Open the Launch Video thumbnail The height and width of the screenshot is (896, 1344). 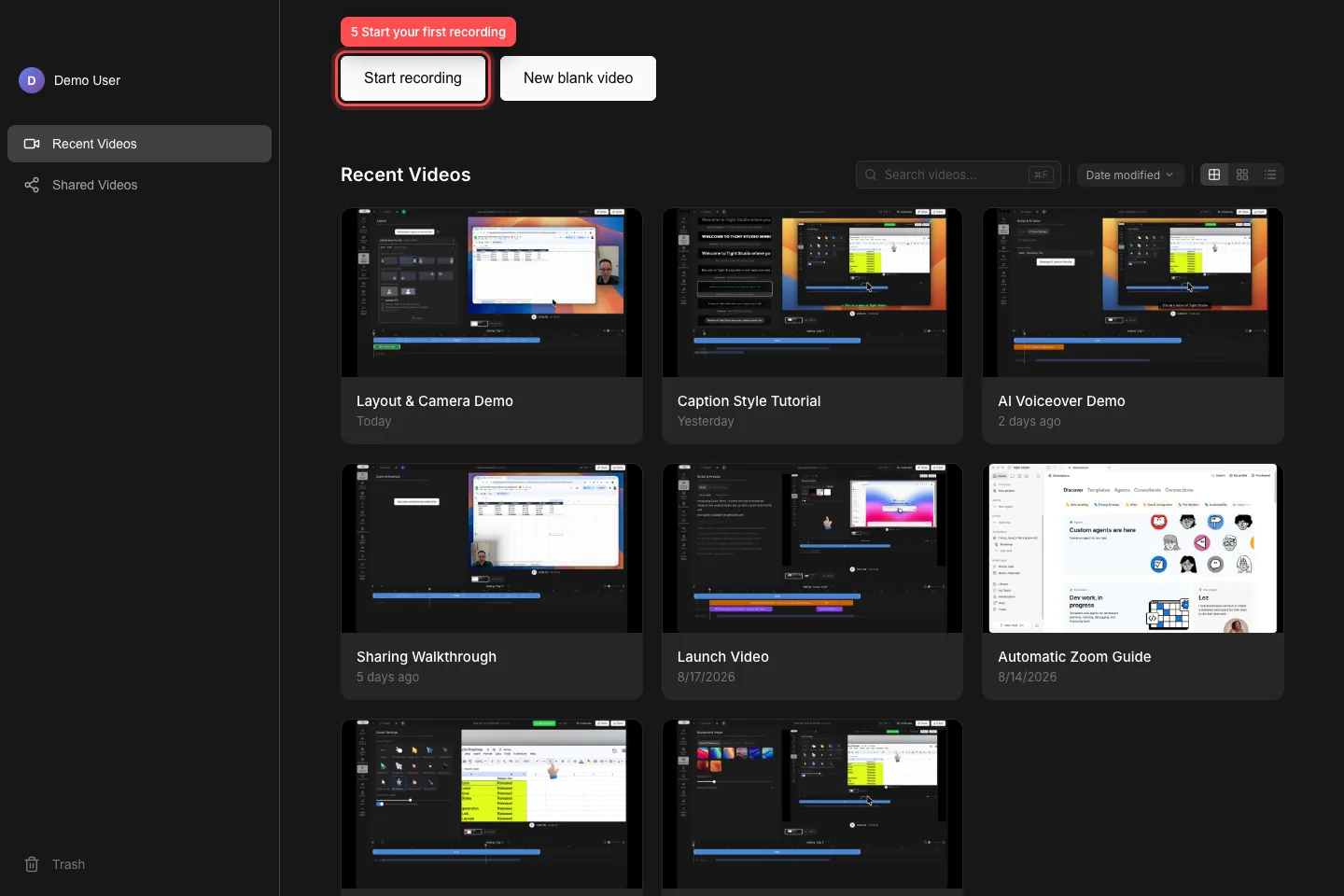tap(812, 548)
